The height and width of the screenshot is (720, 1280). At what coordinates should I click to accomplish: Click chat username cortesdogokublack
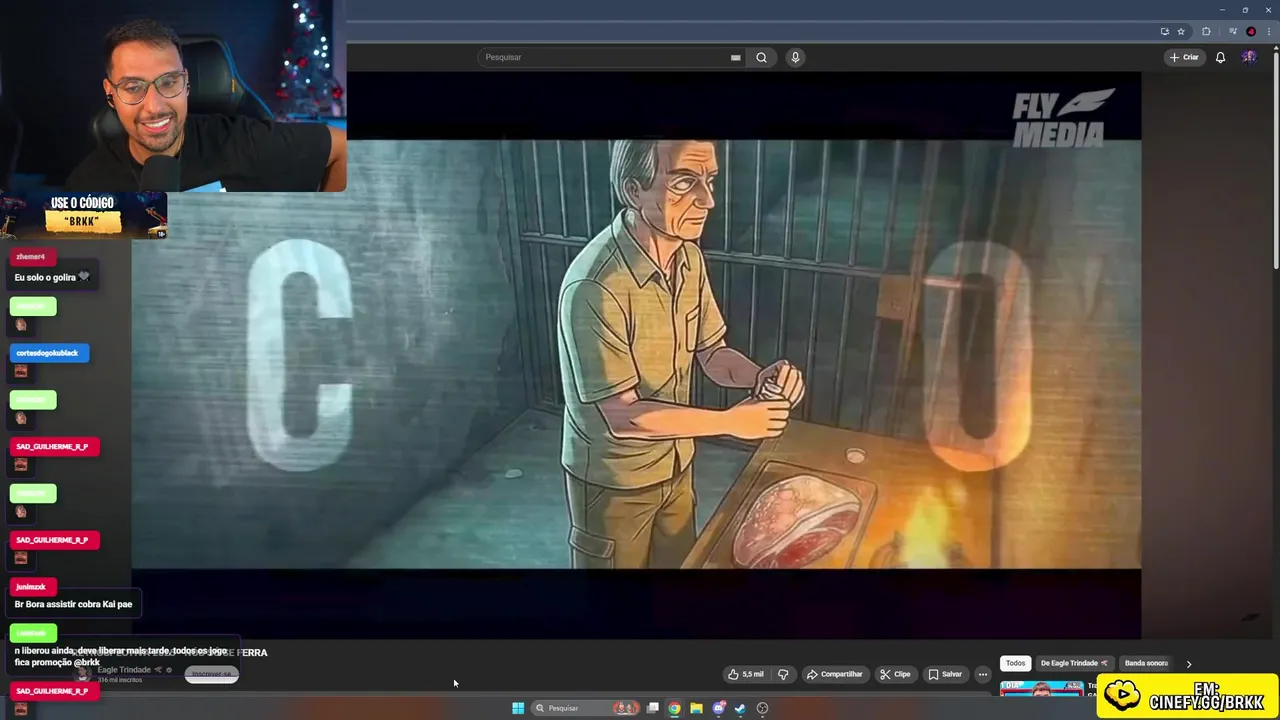[x=49, y=353]
